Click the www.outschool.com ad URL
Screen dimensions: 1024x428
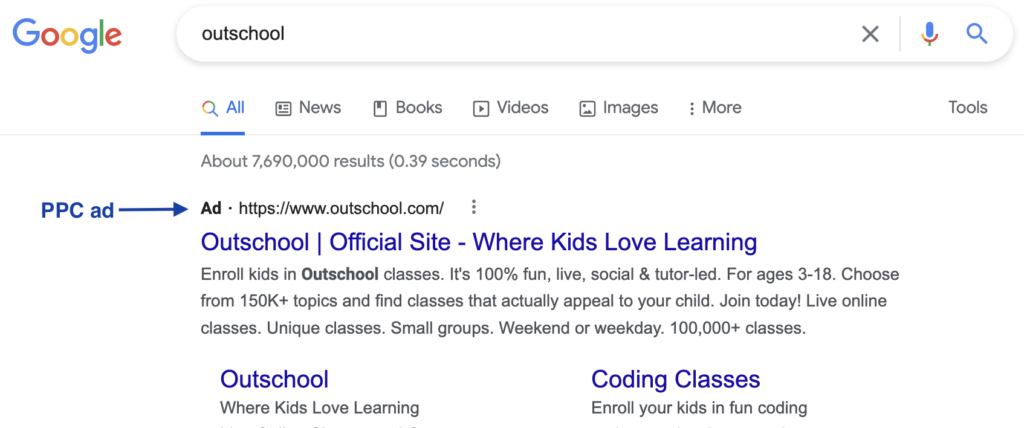(x=340, y=208)
